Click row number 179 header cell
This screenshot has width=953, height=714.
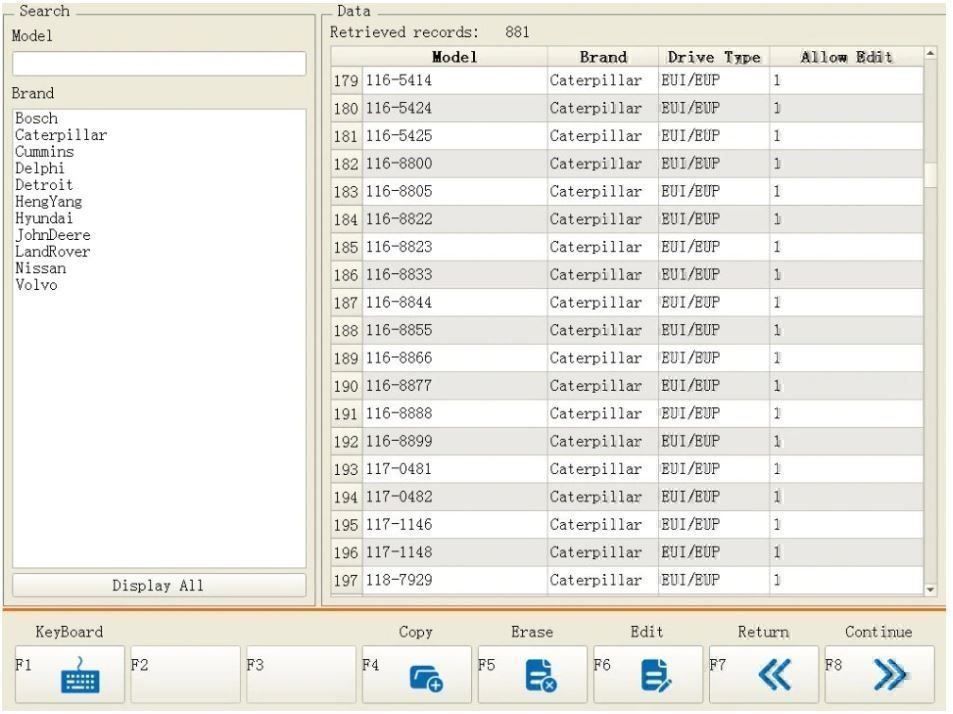coord(346,80)
